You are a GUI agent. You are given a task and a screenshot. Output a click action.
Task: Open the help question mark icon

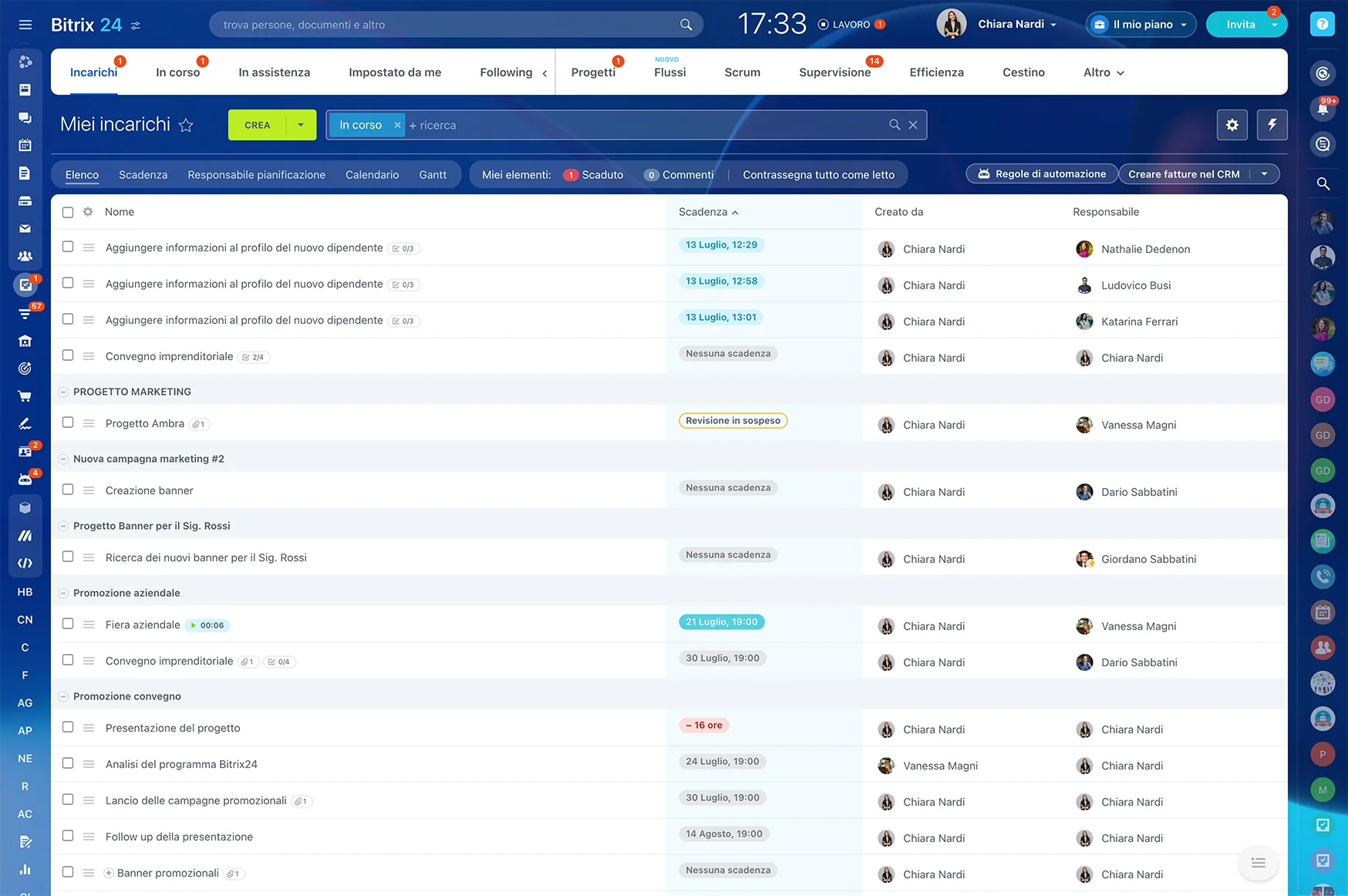(1322, 25)
